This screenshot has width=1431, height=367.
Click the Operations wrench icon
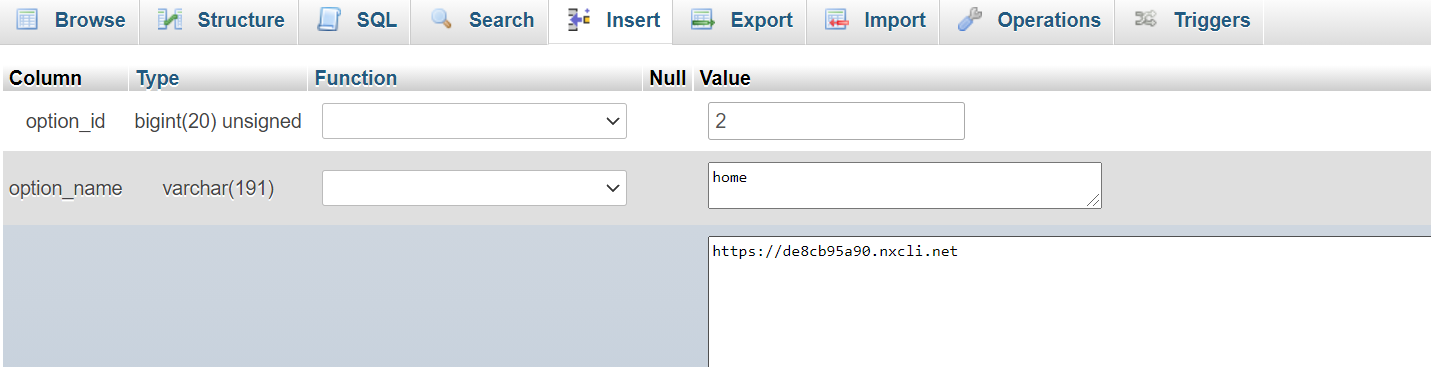coord(969,20)
